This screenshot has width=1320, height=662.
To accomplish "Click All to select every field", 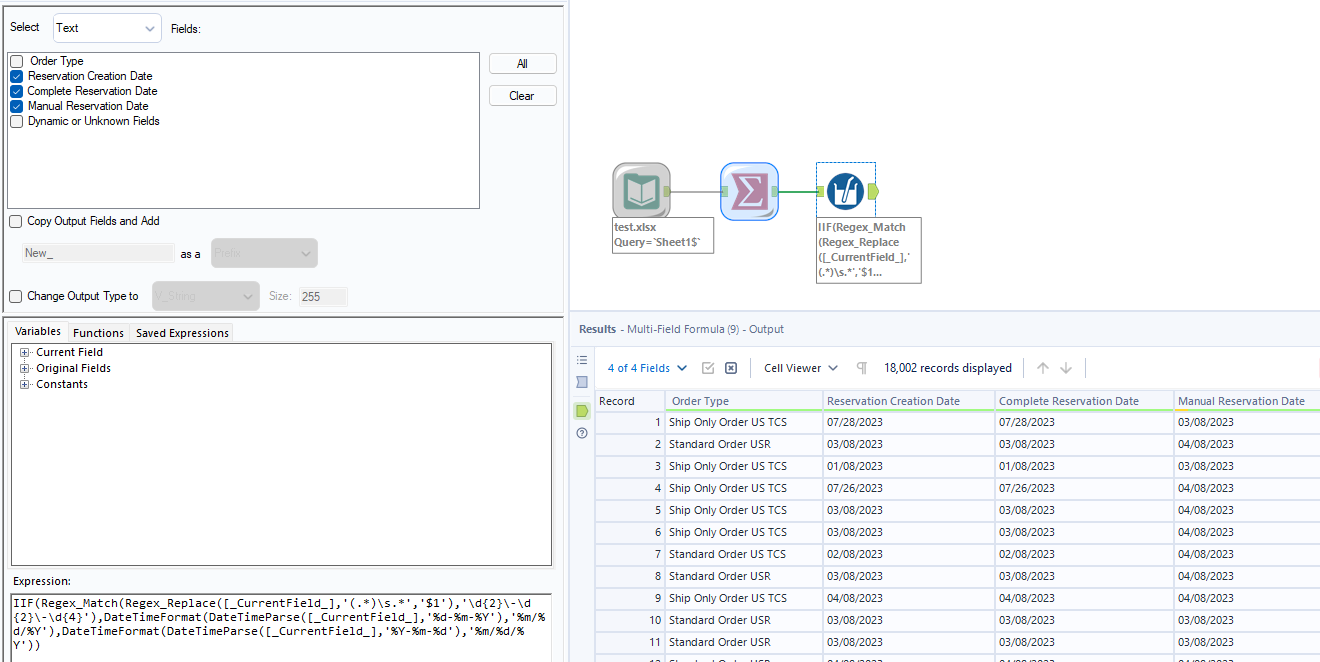I will 522,63.
